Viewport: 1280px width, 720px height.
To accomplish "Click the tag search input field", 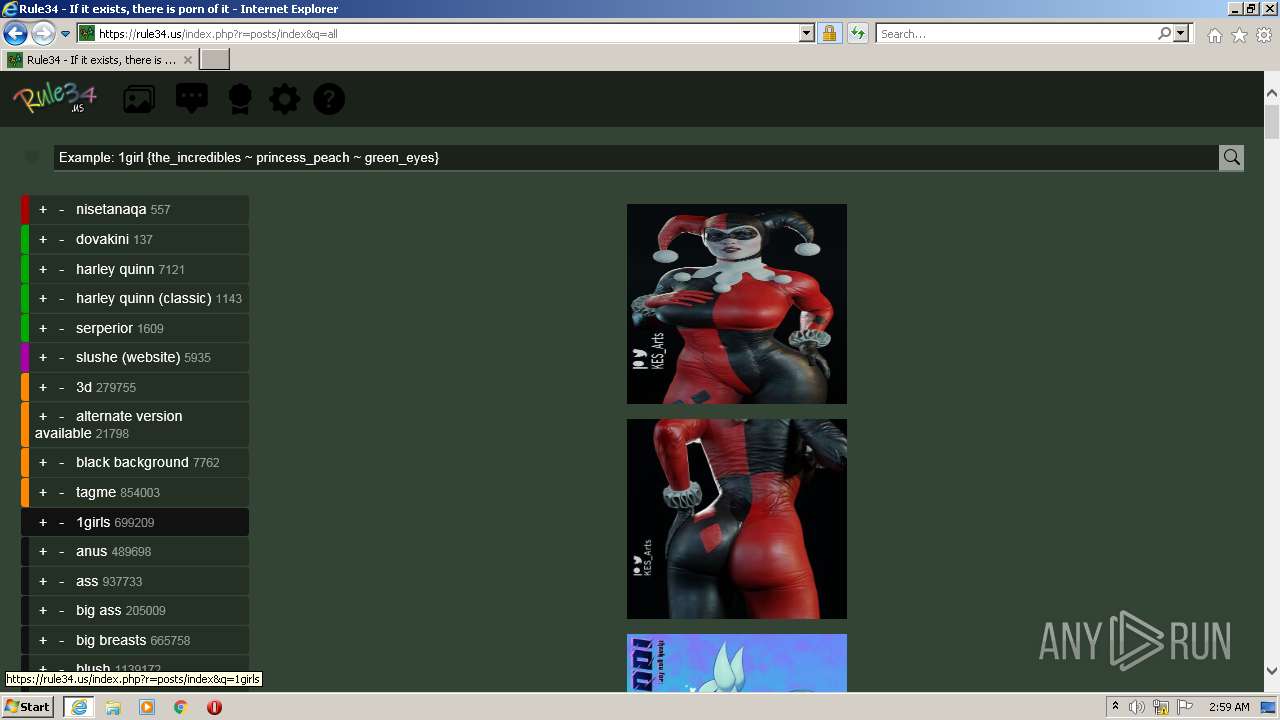I will click(636, 157).
